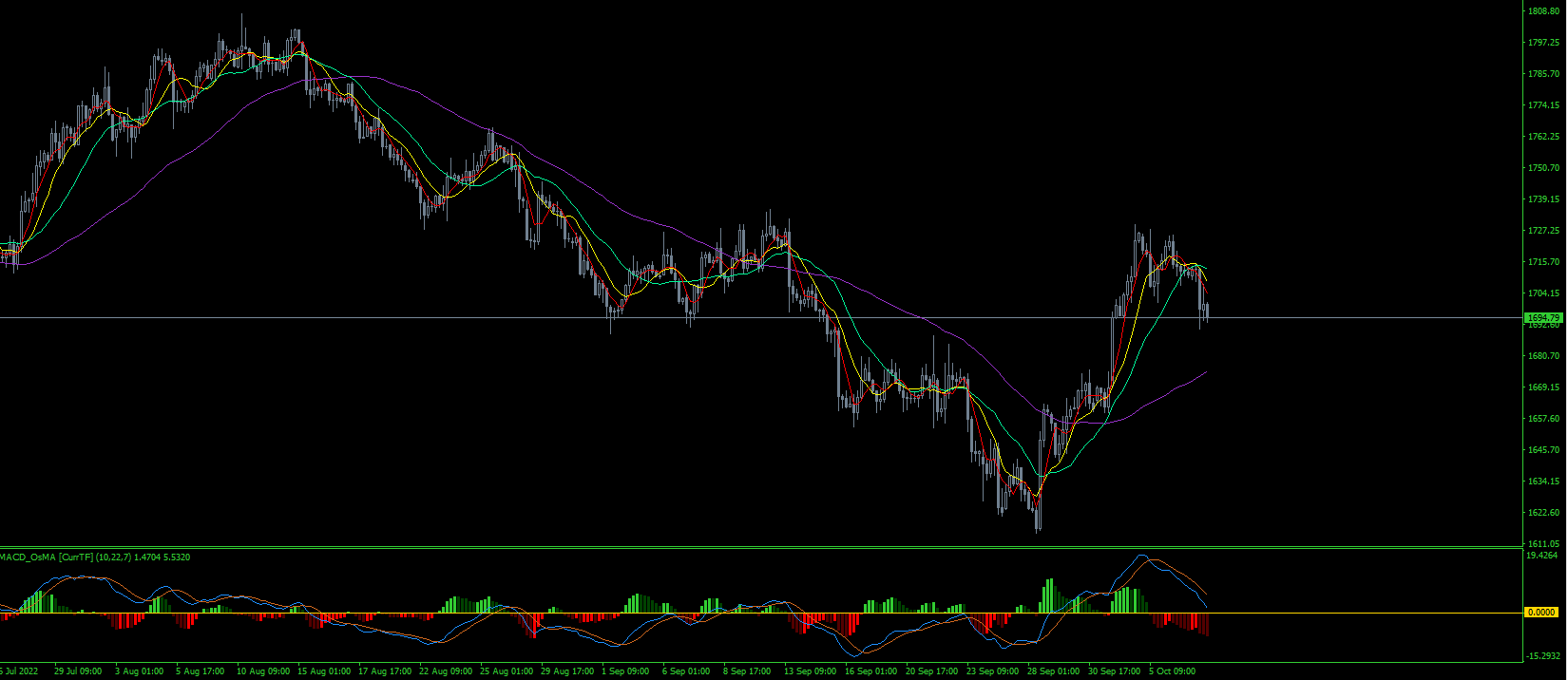Select the 28 Sep 01:00 time label
This screenshot has width=1568, height=680.
pyautogui.click(x=1054, y=671)
